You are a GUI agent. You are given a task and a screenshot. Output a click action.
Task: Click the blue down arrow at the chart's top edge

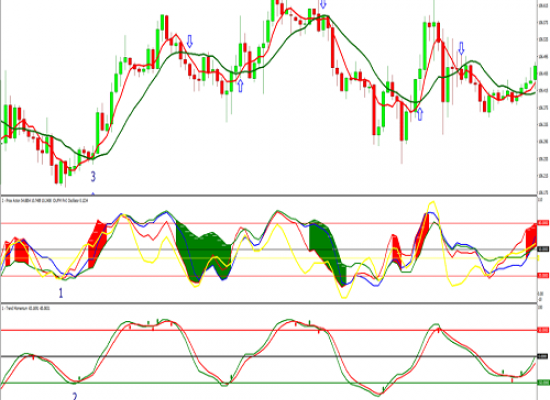coord(323,4)
